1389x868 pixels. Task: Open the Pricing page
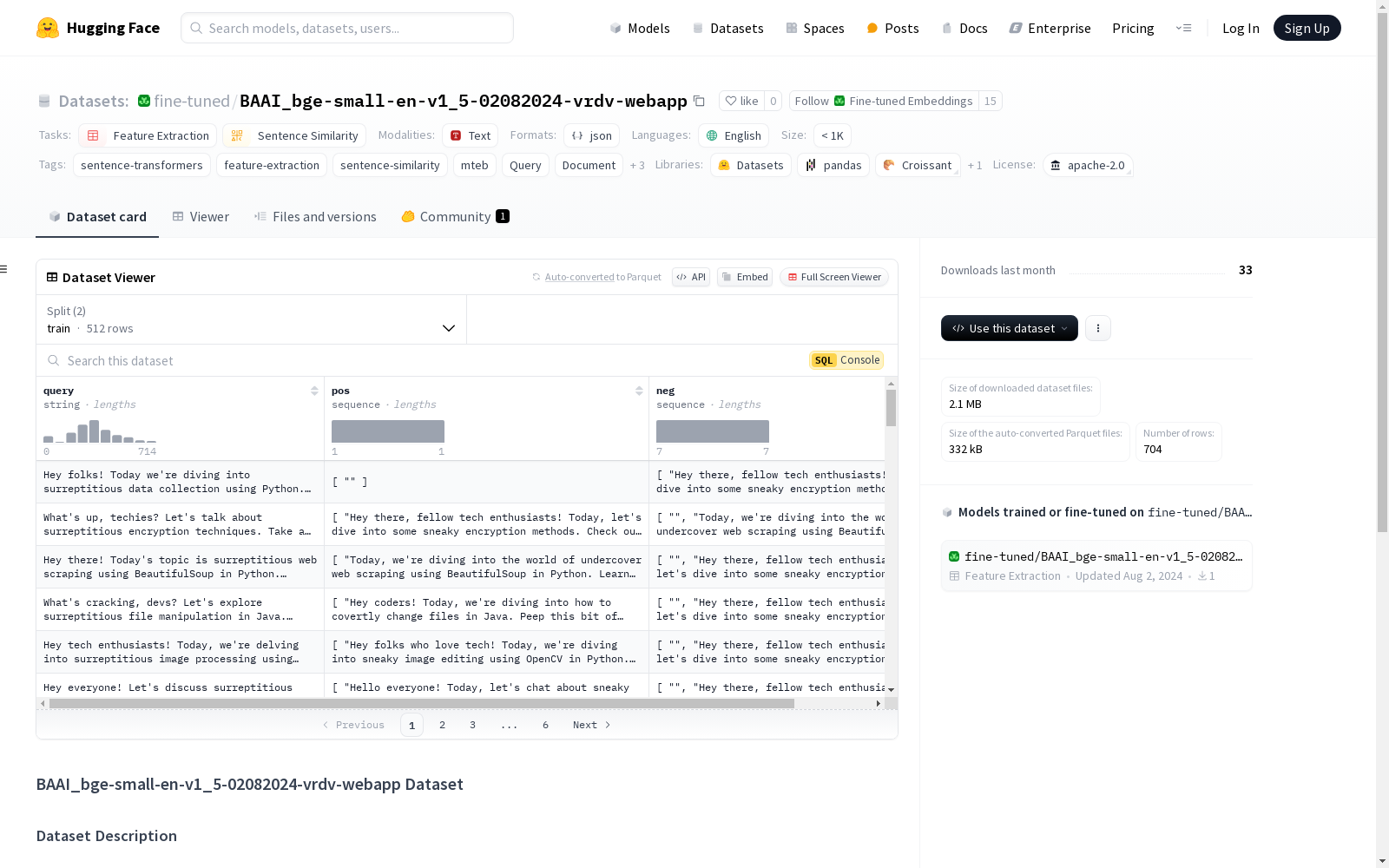(x=1133, y=28)
